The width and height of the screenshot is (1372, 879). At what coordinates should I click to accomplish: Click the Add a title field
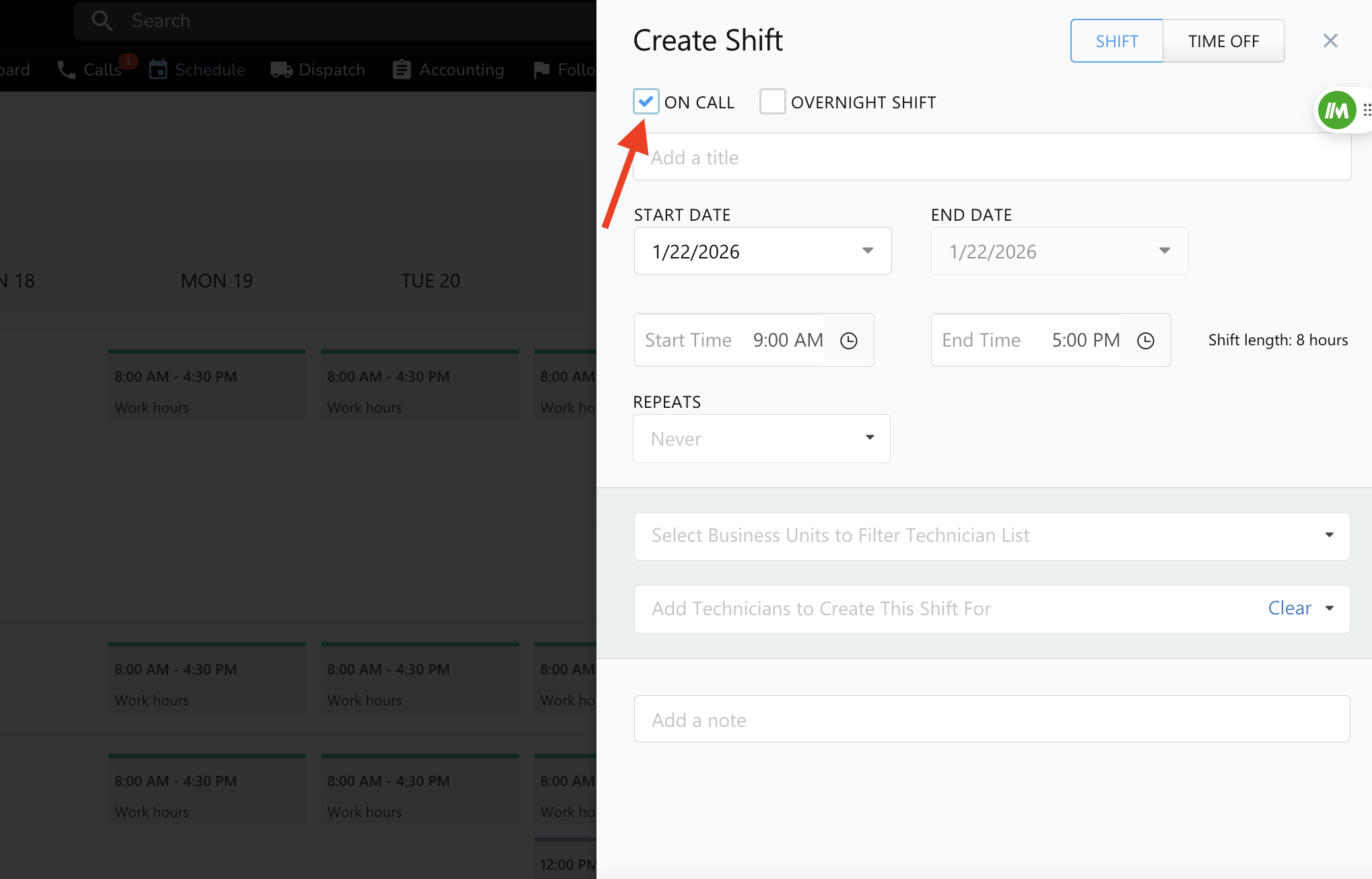tap(991, 157)
